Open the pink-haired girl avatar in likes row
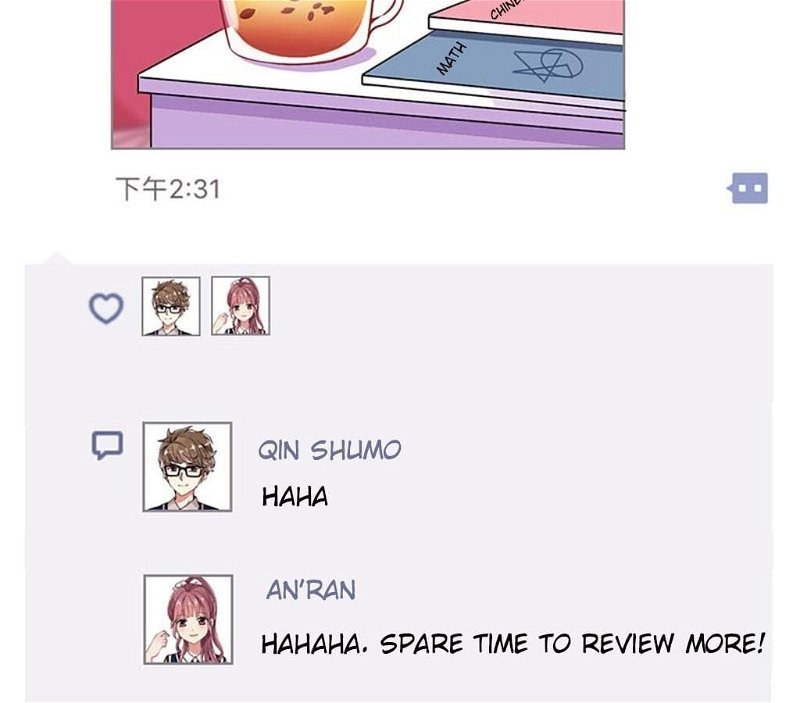Screen dimensions: 800x703 click(x=240, y=306)
